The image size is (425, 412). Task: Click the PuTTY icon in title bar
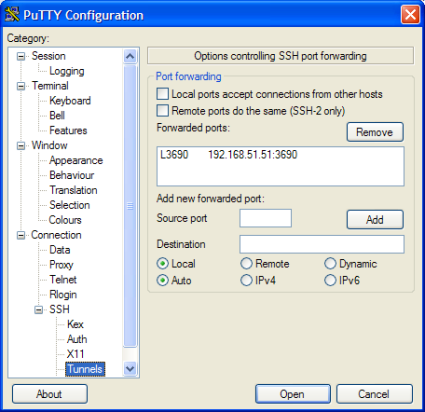pos(12,14)
